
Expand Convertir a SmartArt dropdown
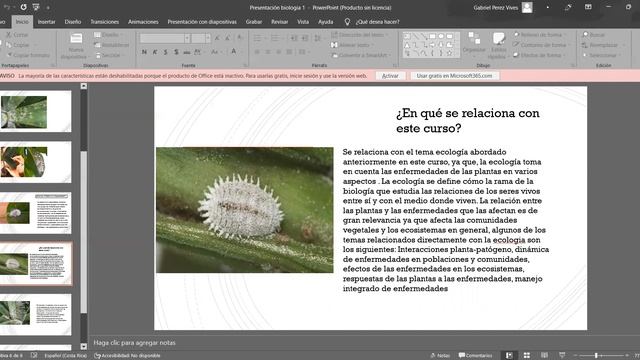pos(362,55)
